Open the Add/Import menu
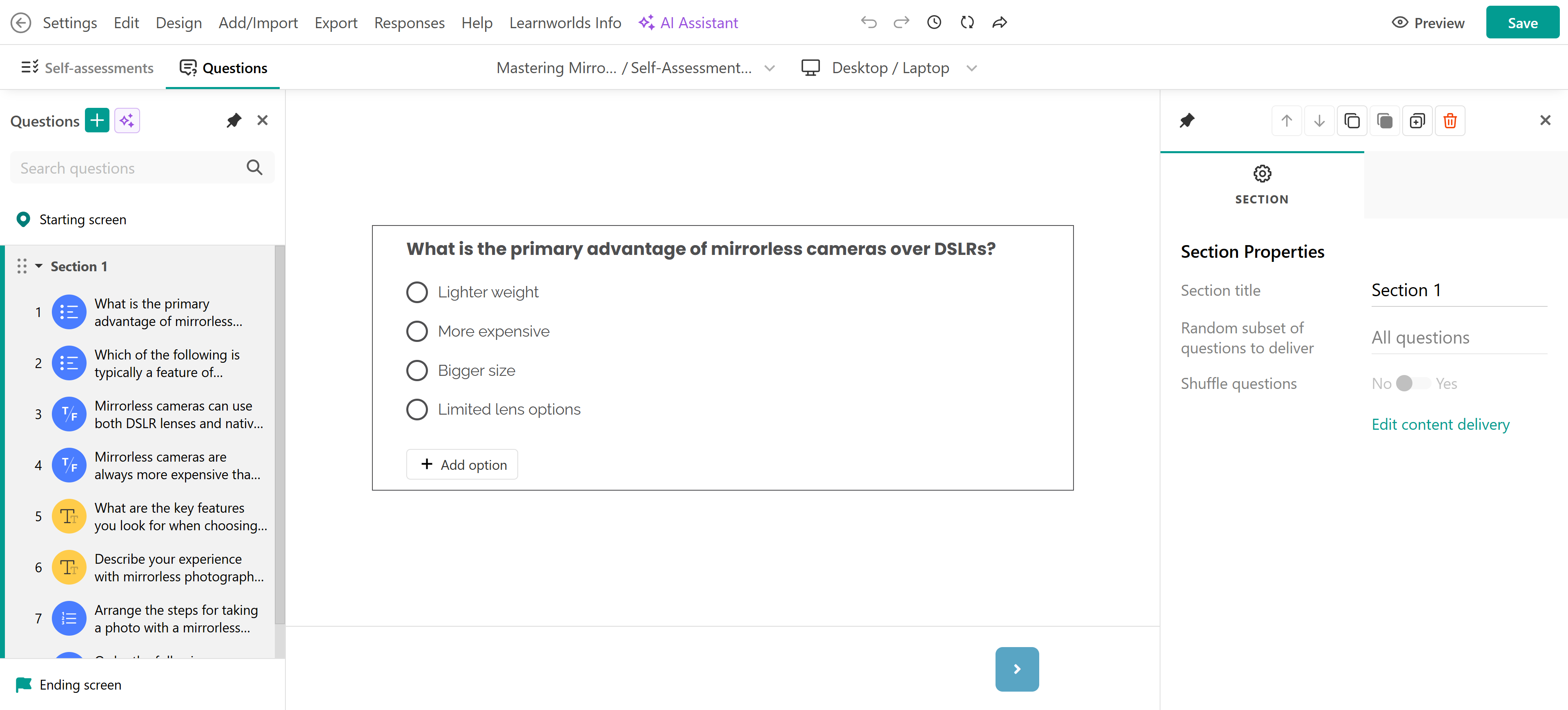The width and height of the screenshot is (1568, 710). [x=258, y=22]
